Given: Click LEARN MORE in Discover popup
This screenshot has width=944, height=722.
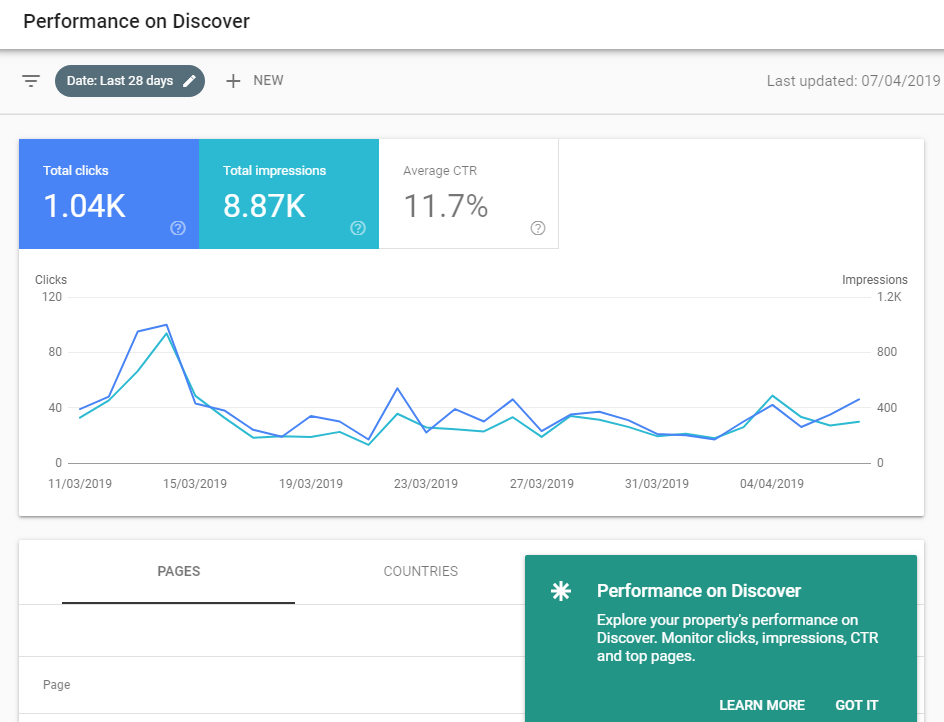Looking at the screenshot, I should click(x=762, y=705).
